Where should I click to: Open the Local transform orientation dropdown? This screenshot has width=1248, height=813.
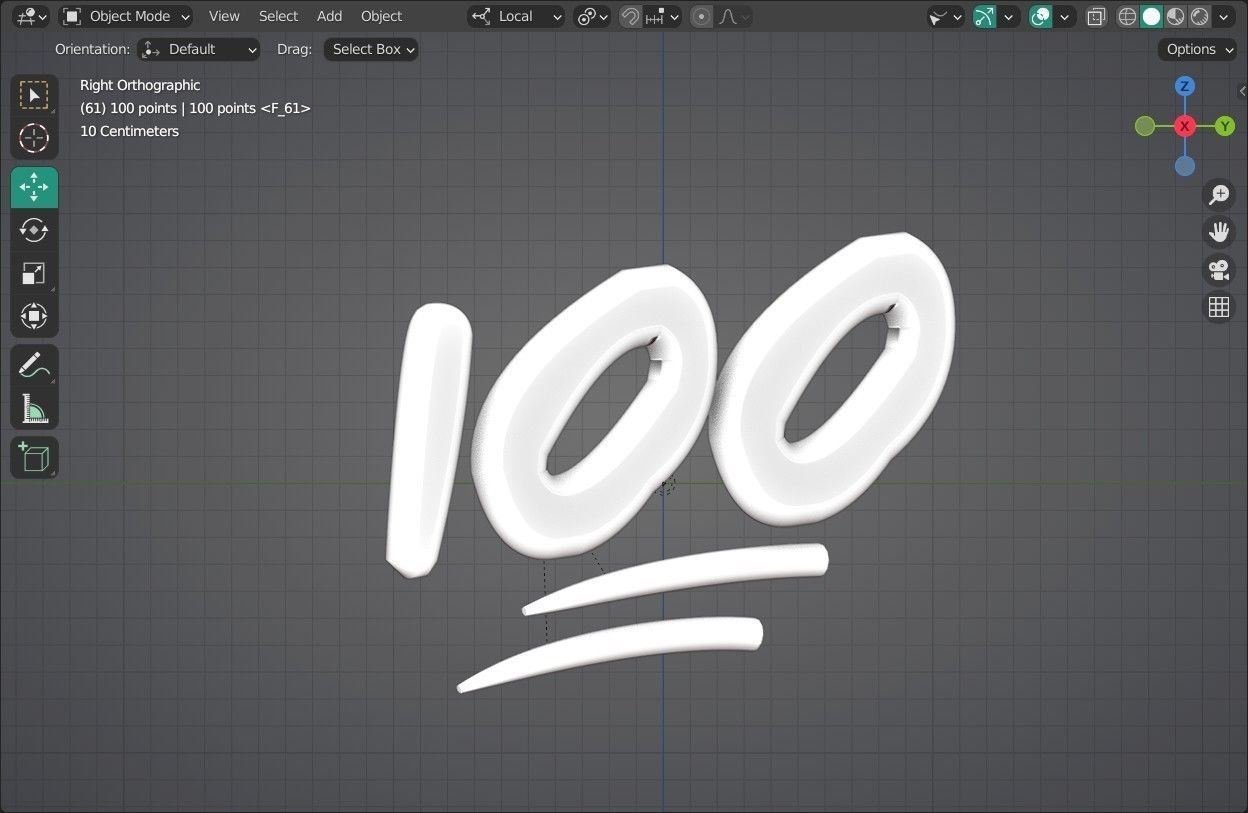pos(516,16)
